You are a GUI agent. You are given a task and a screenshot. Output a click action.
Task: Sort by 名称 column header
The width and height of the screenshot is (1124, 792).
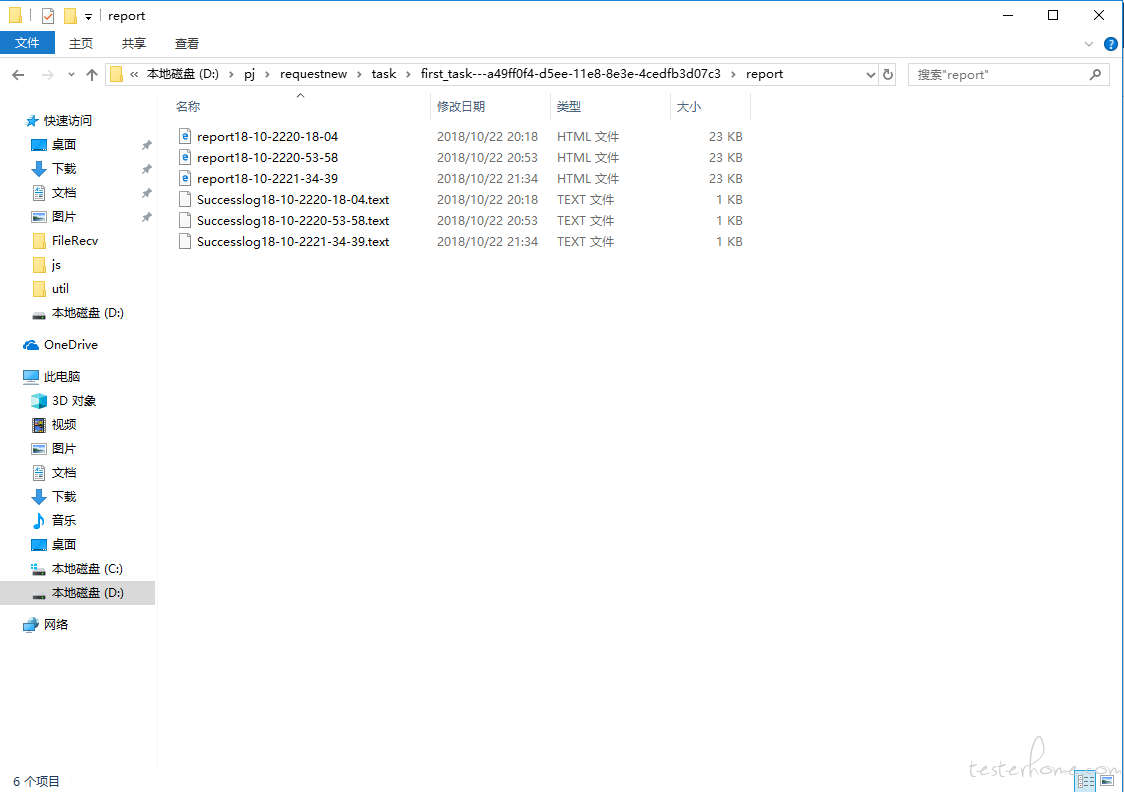[188, 107]
